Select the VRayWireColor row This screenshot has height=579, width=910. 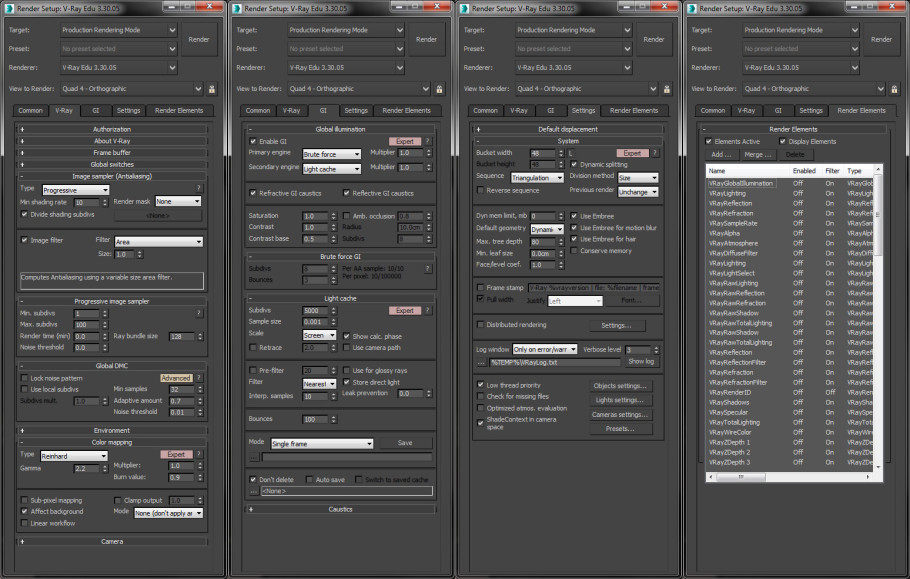coord(790,432)
